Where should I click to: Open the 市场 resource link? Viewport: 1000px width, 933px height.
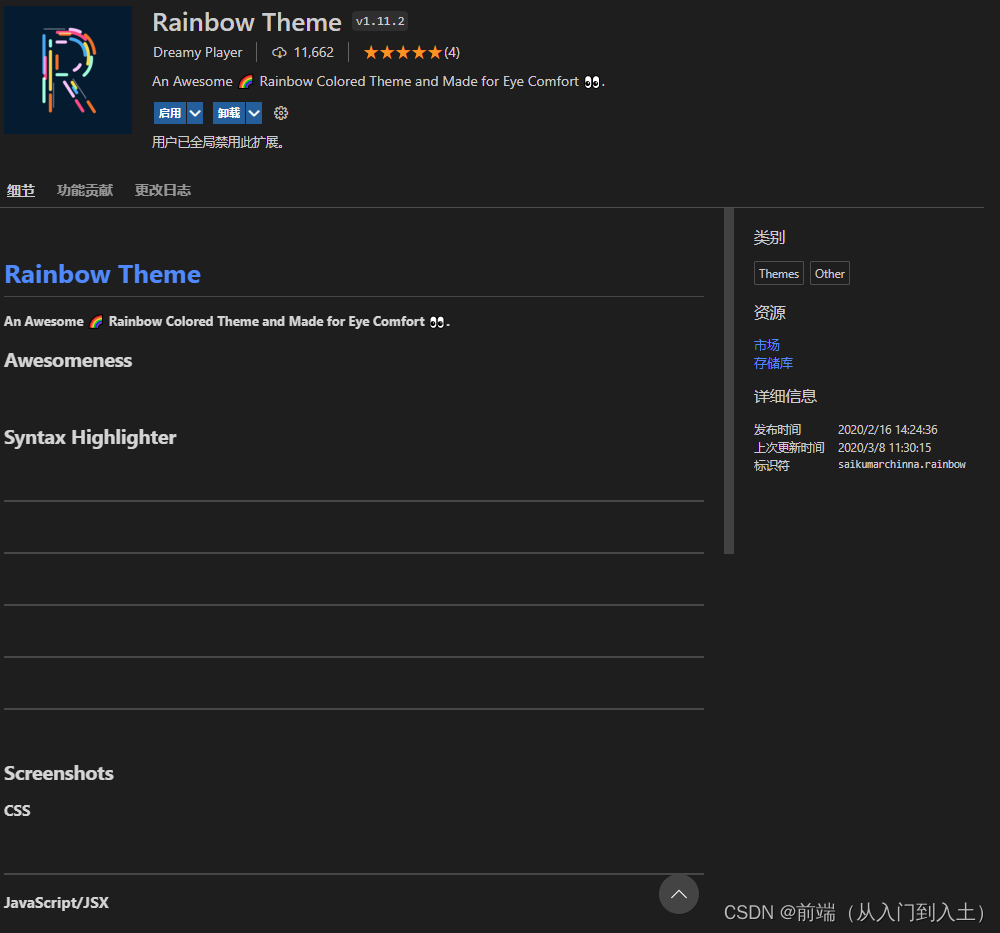[x=767, y=345]
